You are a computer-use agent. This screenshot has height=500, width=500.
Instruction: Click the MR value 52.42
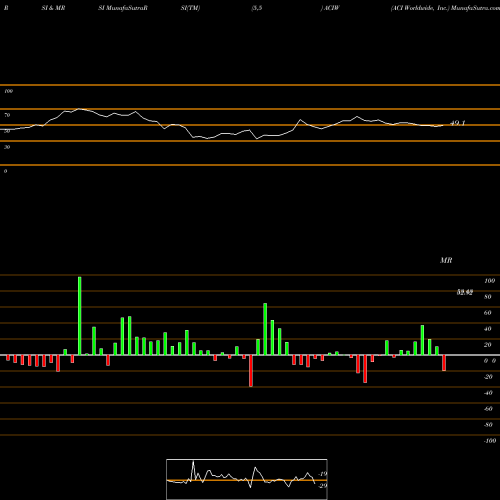tap(465, 292)
